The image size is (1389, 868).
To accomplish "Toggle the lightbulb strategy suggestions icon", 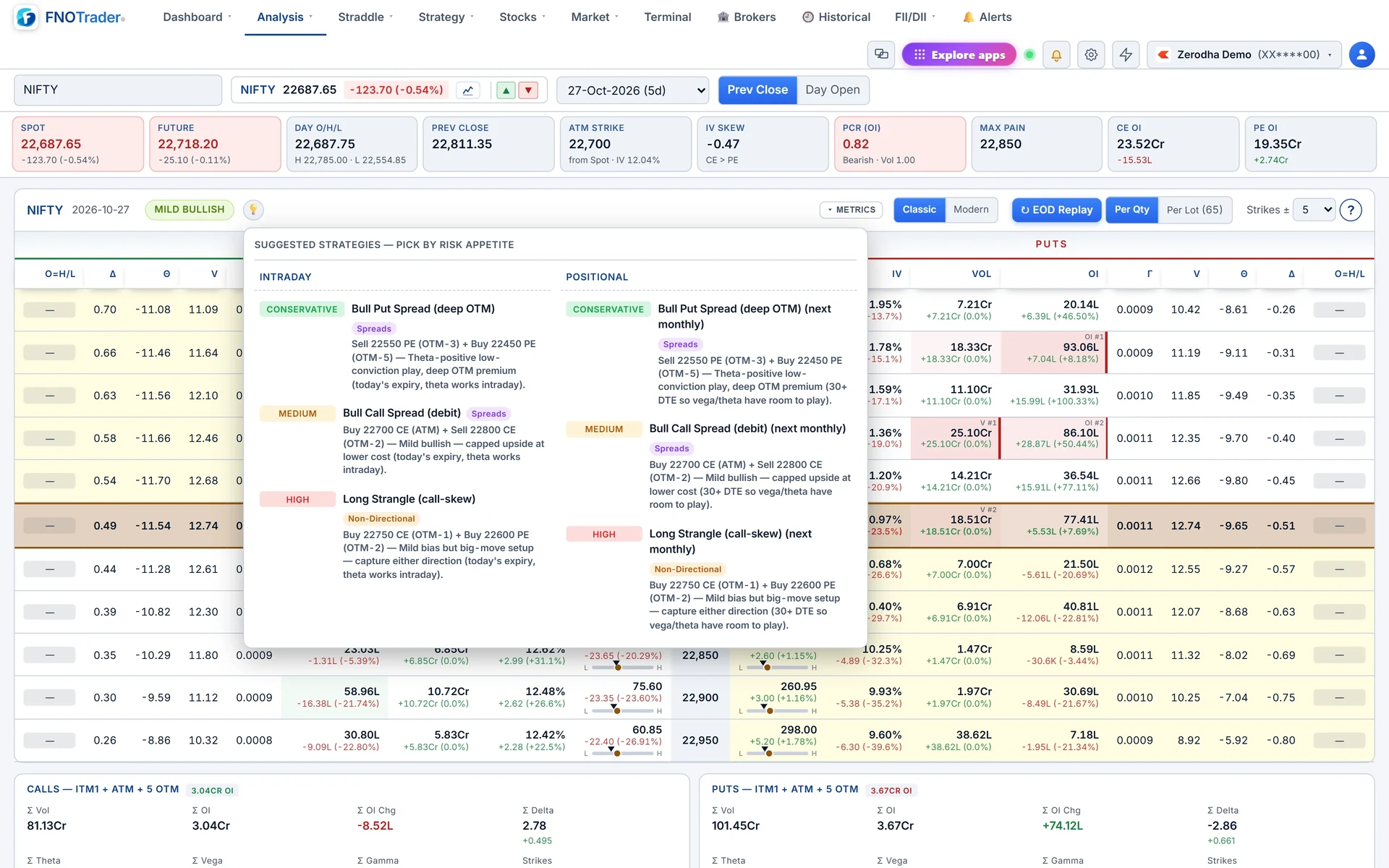I will (253, 210).
